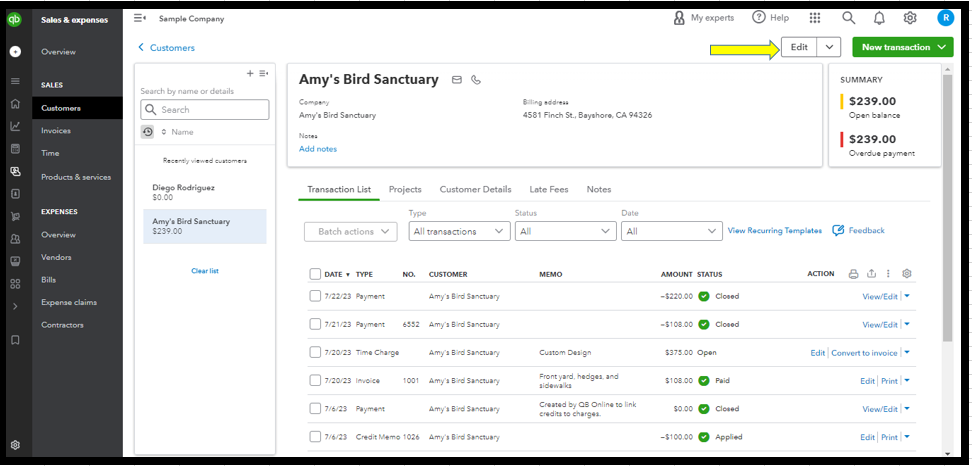972x466 pixels.
Task: Open the bookmark icon in left rail
Action: tap(15, 340)
